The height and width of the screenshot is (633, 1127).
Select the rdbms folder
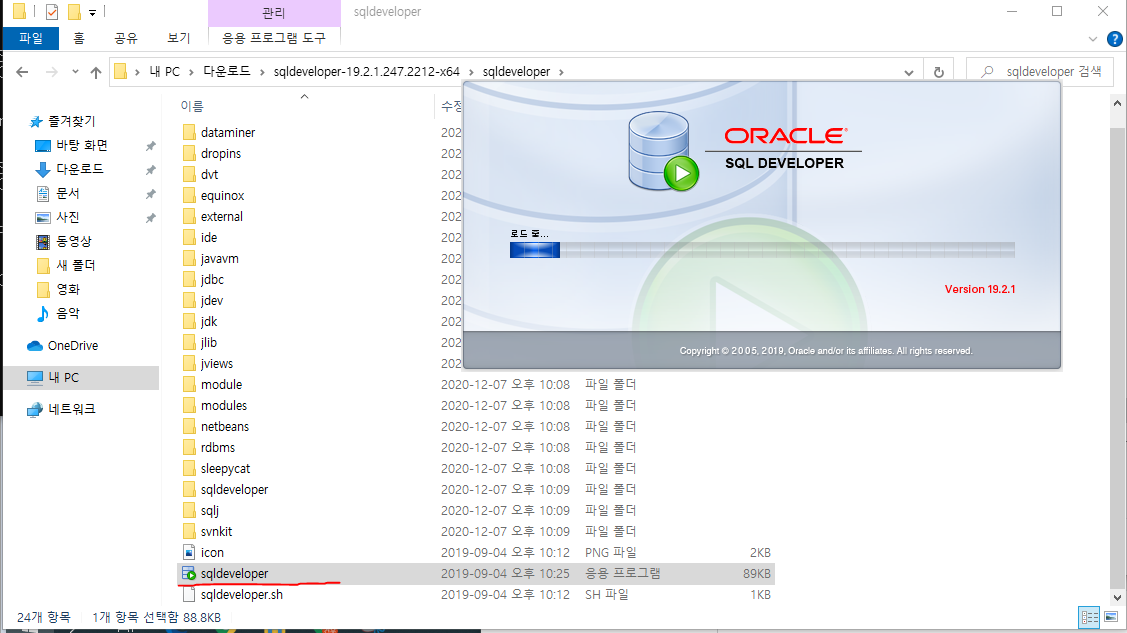click(x=218, y=448)
